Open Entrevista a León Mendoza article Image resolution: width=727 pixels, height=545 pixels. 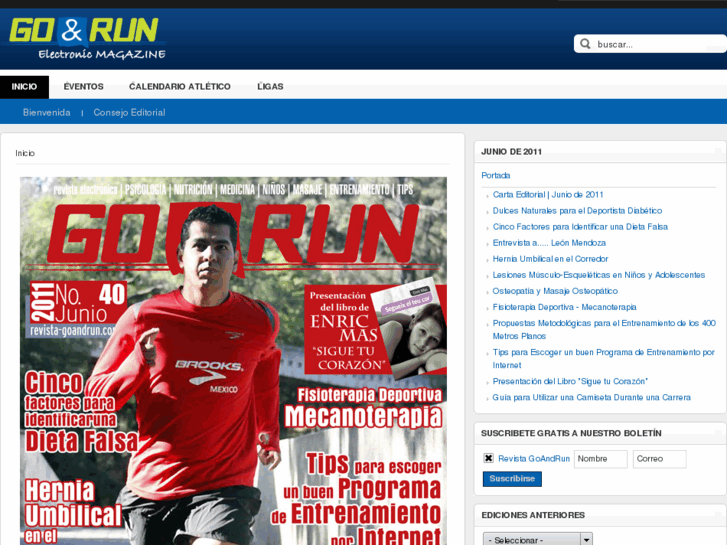(x=549, y=243)
